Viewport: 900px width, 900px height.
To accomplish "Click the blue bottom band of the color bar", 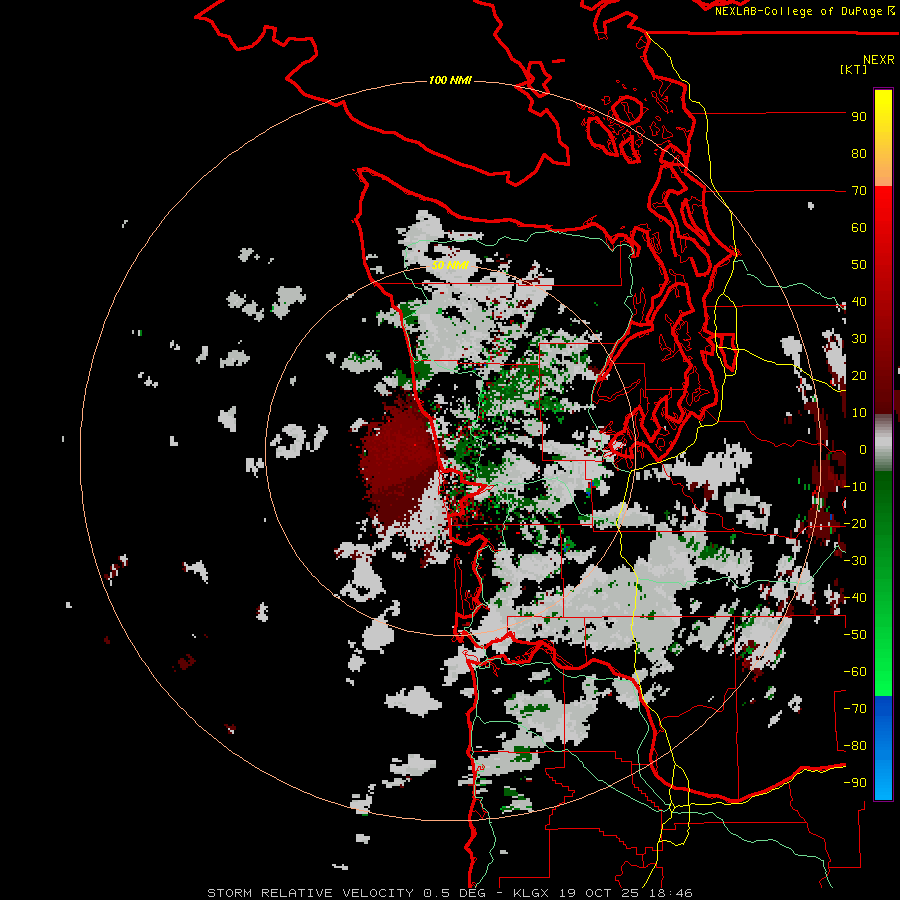I will pos(883,747).
